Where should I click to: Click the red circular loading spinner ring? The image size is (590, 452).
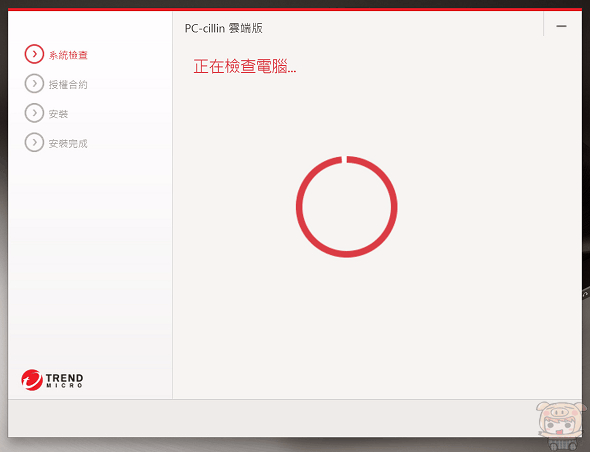tap(347, 207)
